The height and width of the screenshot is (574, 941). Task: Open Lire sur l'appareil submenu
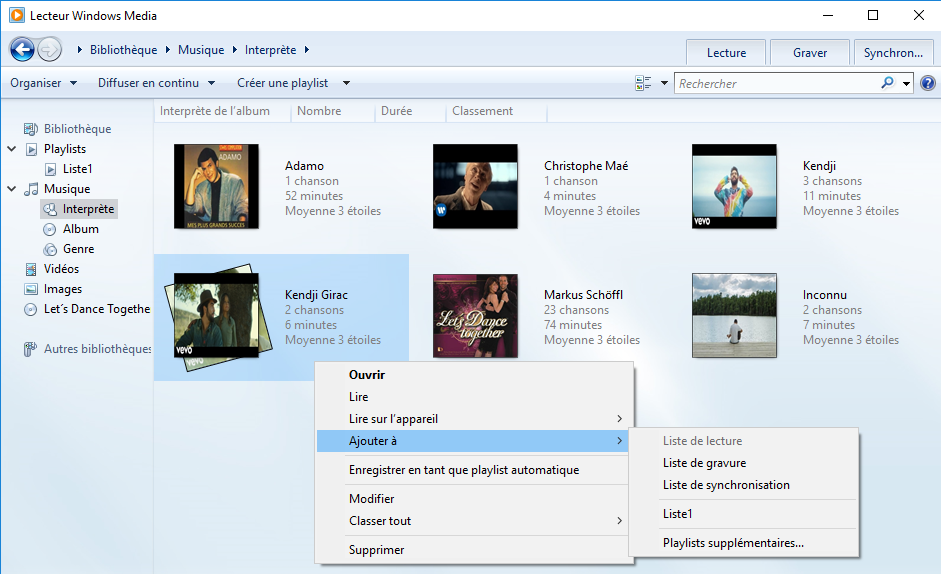coord(474,419)
